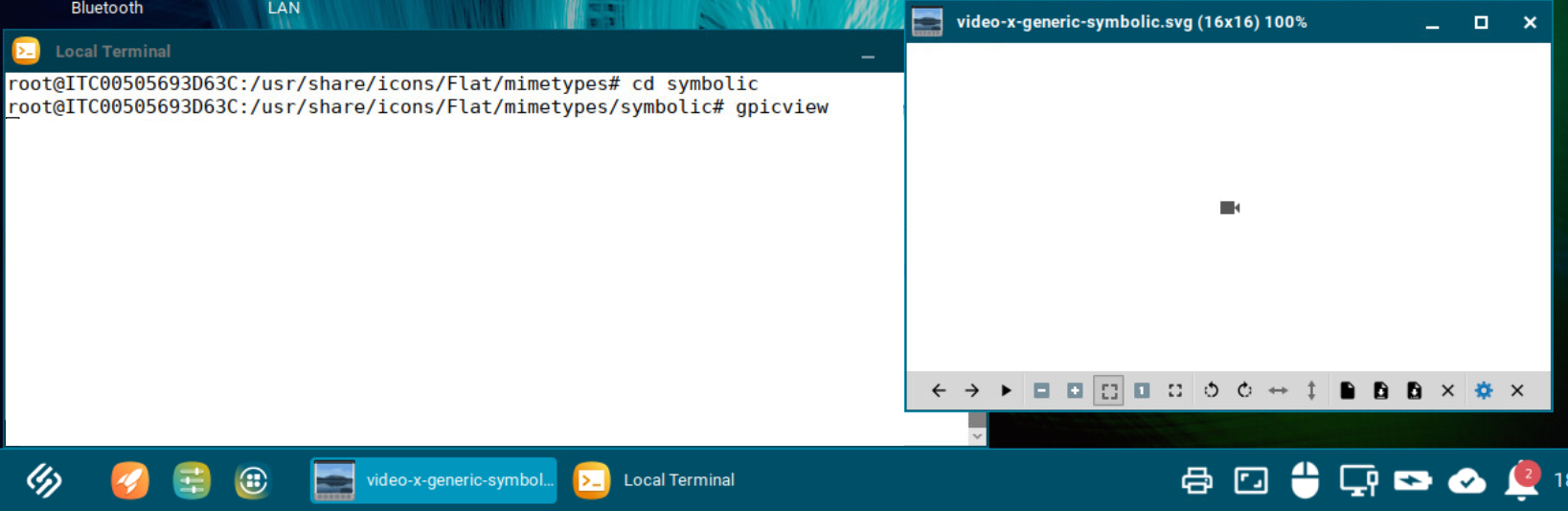Open GPicView preferences gear

tap(1484, 390)
